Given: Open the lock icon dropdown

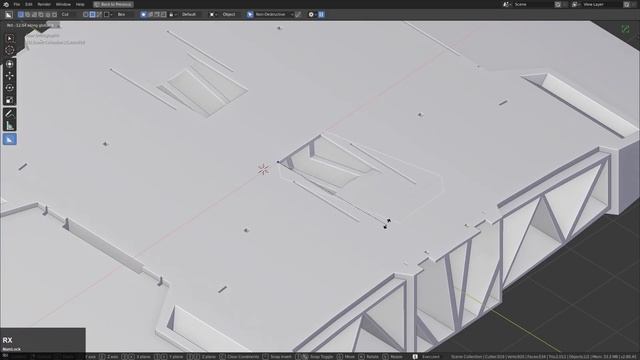Looking at the screenshot, I should pos(173,15).
